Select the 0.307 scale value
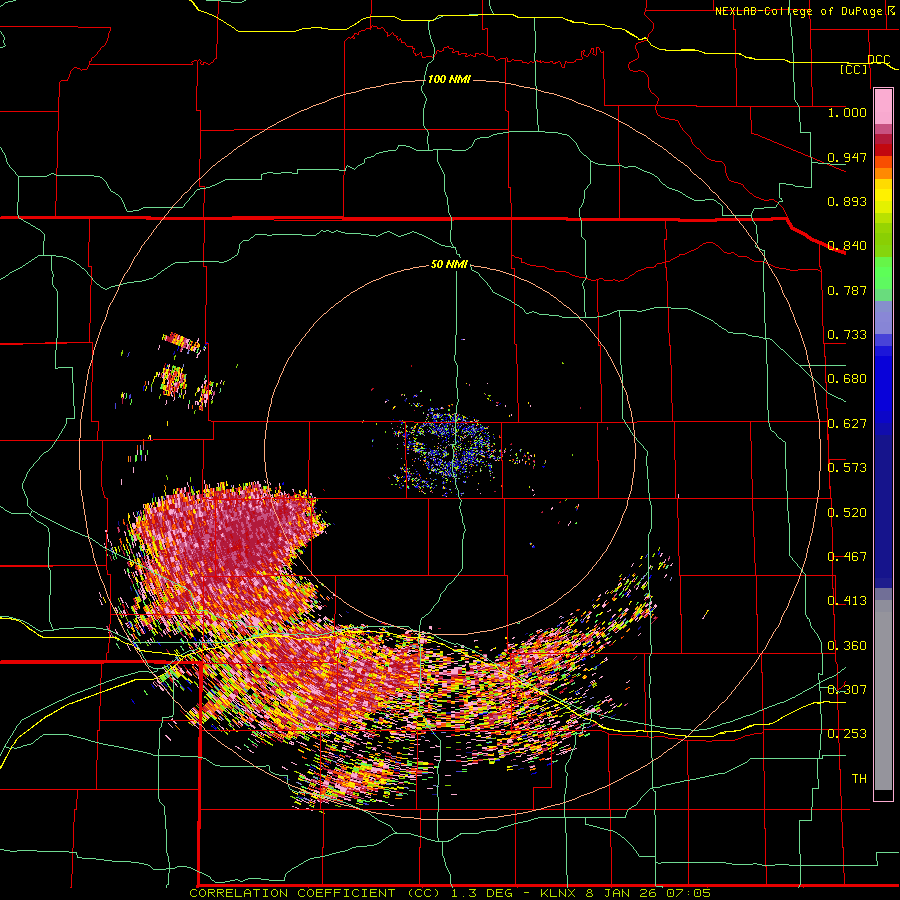This screenshot has height=900, width=900. click(x=847, y=690)
